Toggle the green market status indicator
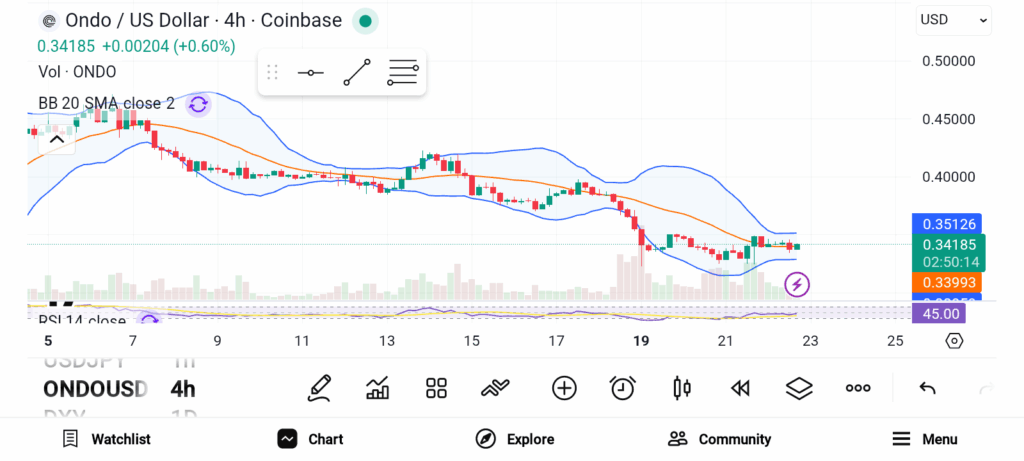1024x461 pixels. point(365,20)
